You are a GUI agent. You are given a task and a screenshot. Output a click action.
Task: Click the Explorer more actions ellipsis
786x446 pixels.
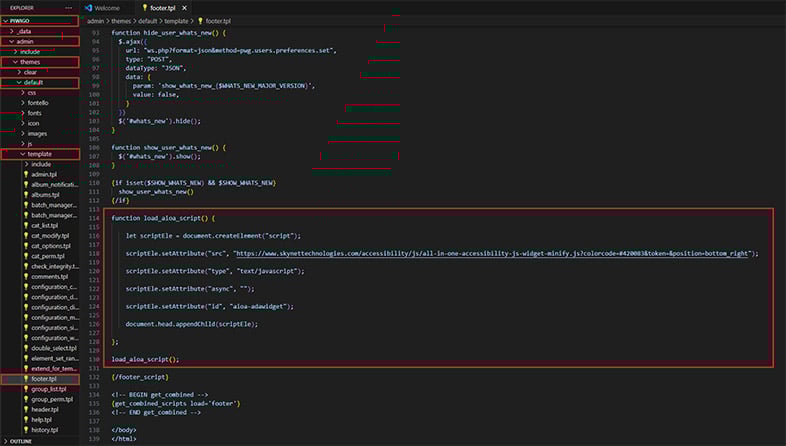click(x=68, y=7)
